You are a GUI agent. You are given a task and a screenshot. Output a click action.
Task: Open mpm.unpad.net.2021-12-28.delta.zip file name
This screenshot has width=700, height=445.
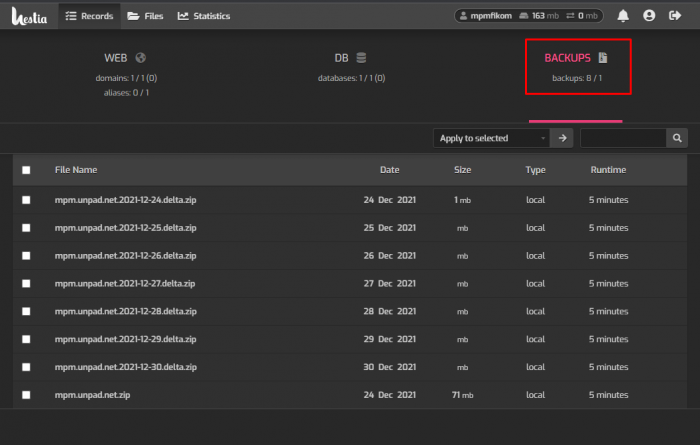[x=125, y=312]
